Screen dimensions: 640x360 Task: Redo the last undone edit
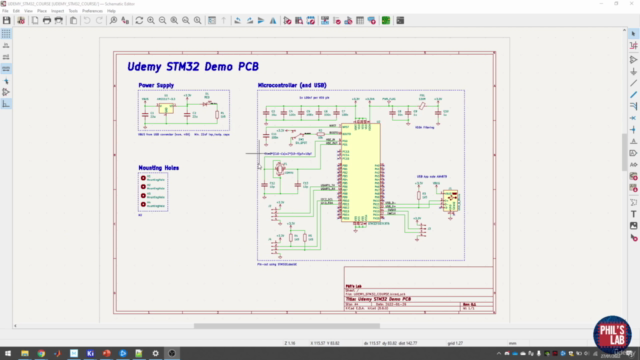point(99,20)
